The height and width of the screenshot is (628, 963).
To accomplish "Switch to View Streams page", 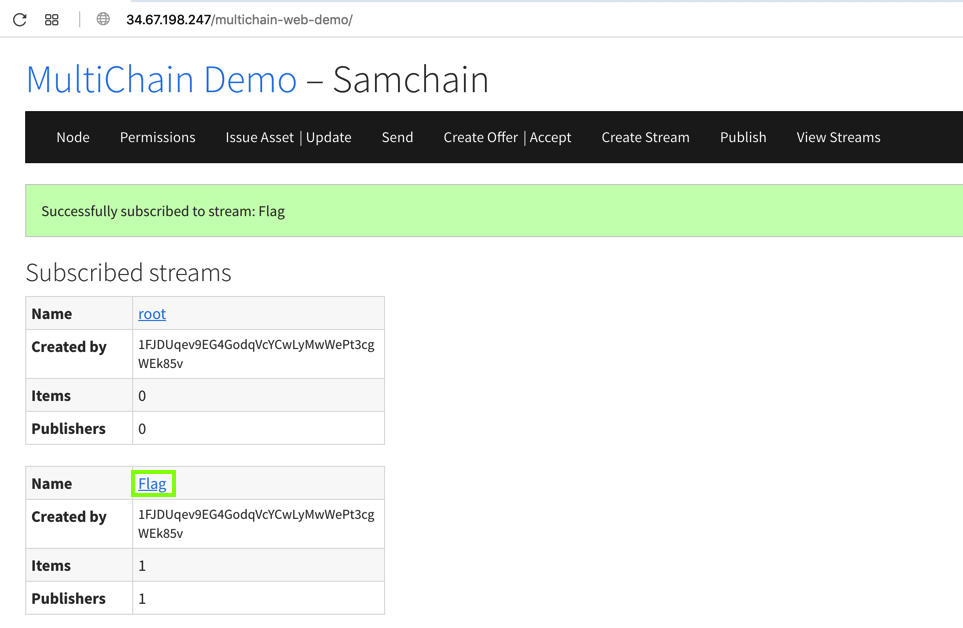I will (x=838, y=137).
